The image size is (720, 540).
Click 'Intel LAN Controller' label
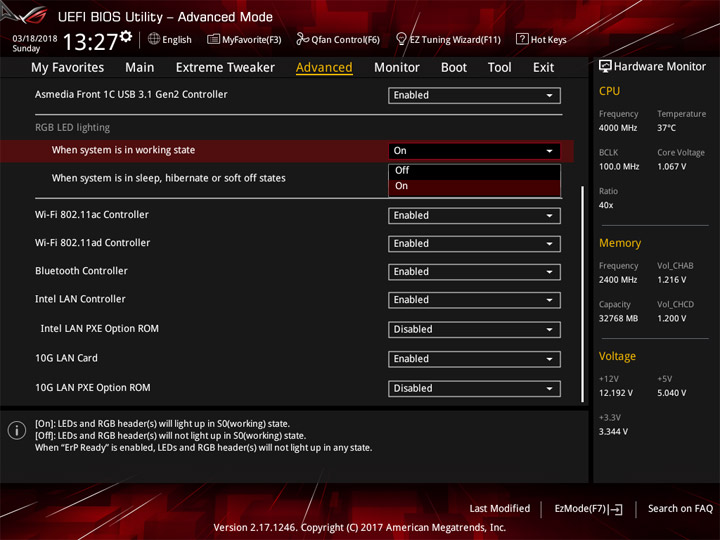click(x=80, y=299)
